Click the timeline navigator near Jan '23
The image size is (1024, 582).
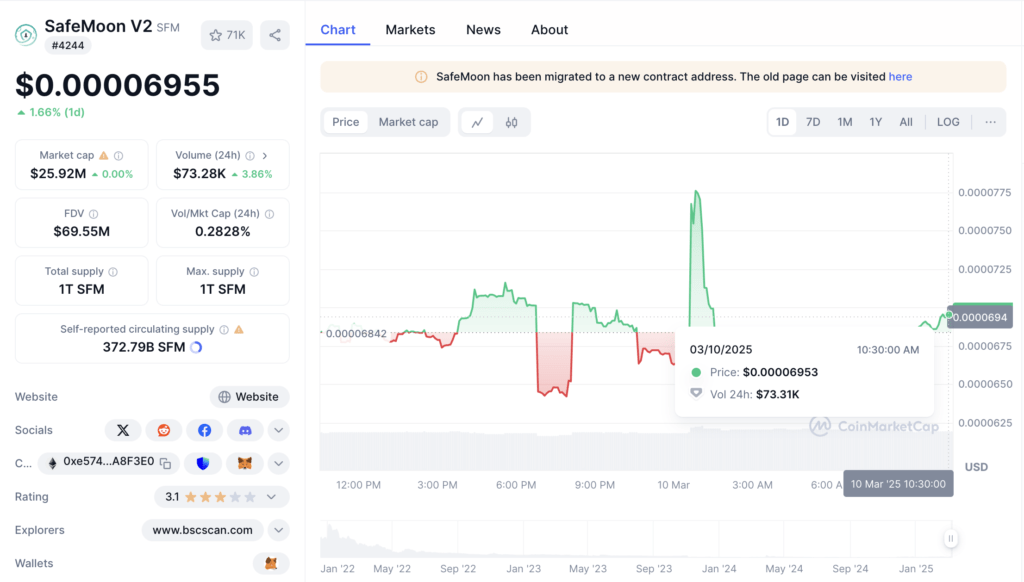pos(524,541)
